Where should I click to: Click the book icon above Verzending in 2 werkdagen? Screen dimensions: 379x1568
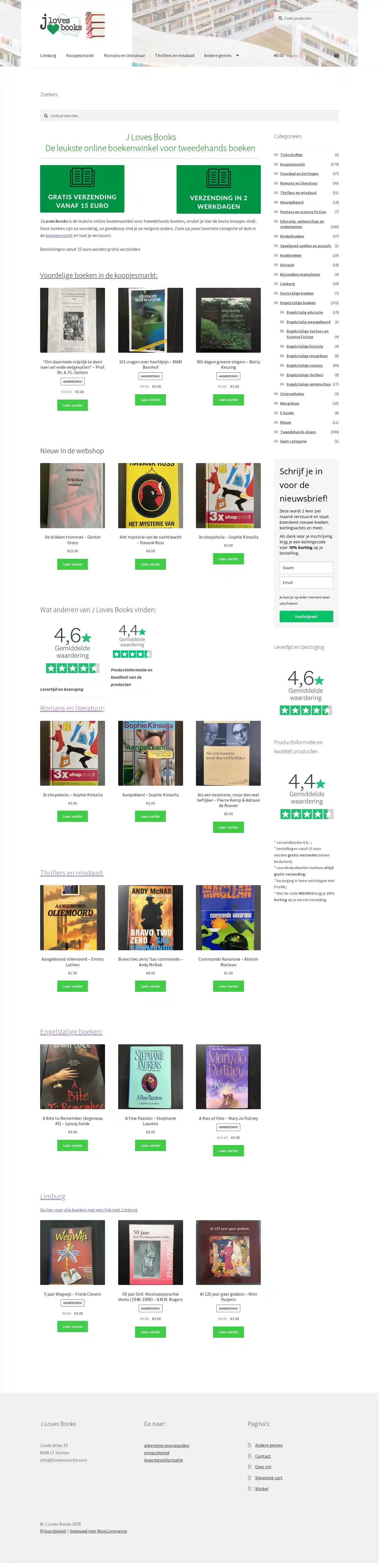218,178
